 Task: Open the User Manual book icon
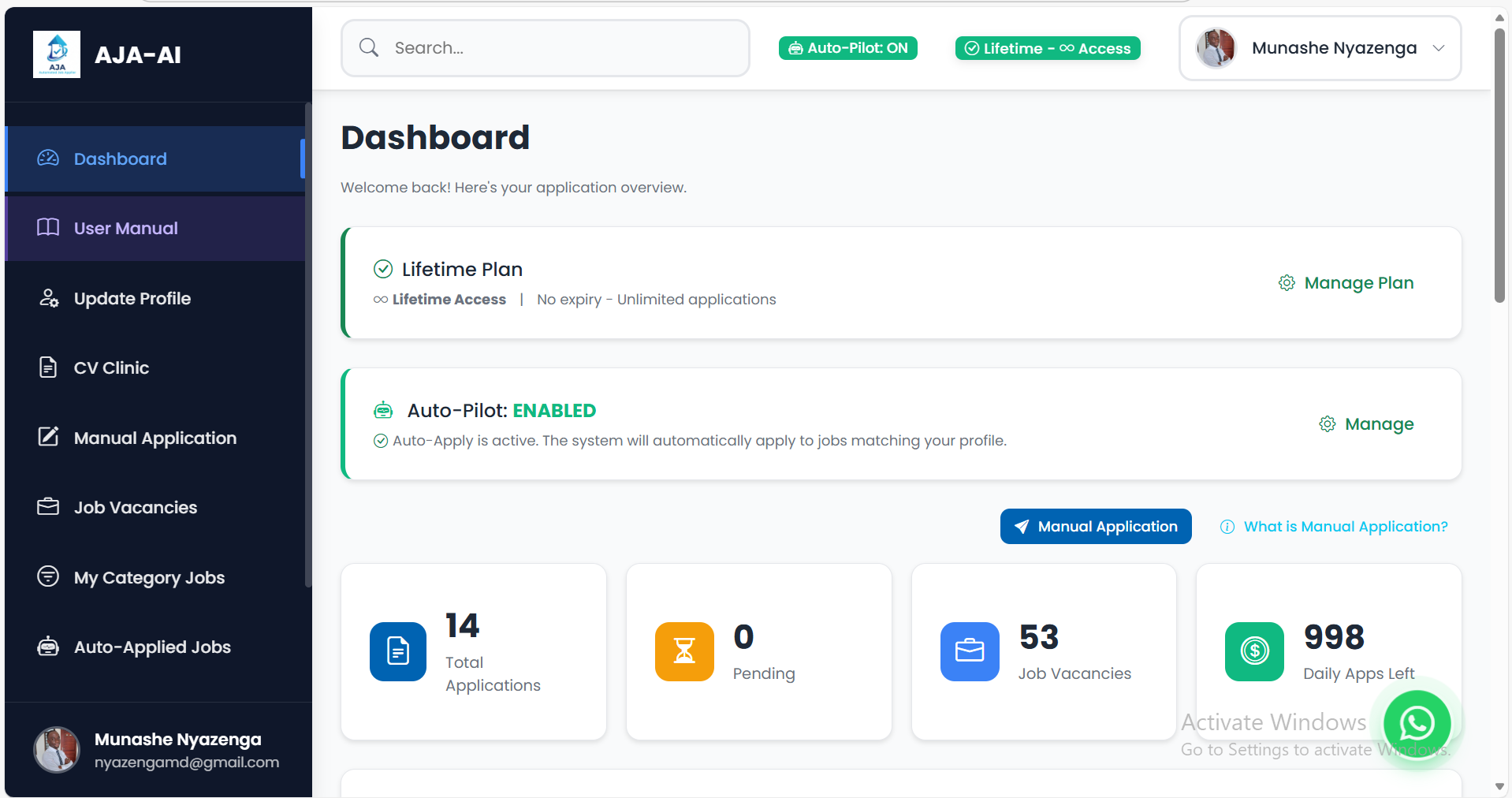pyautogui.click(x=48, y=228)
